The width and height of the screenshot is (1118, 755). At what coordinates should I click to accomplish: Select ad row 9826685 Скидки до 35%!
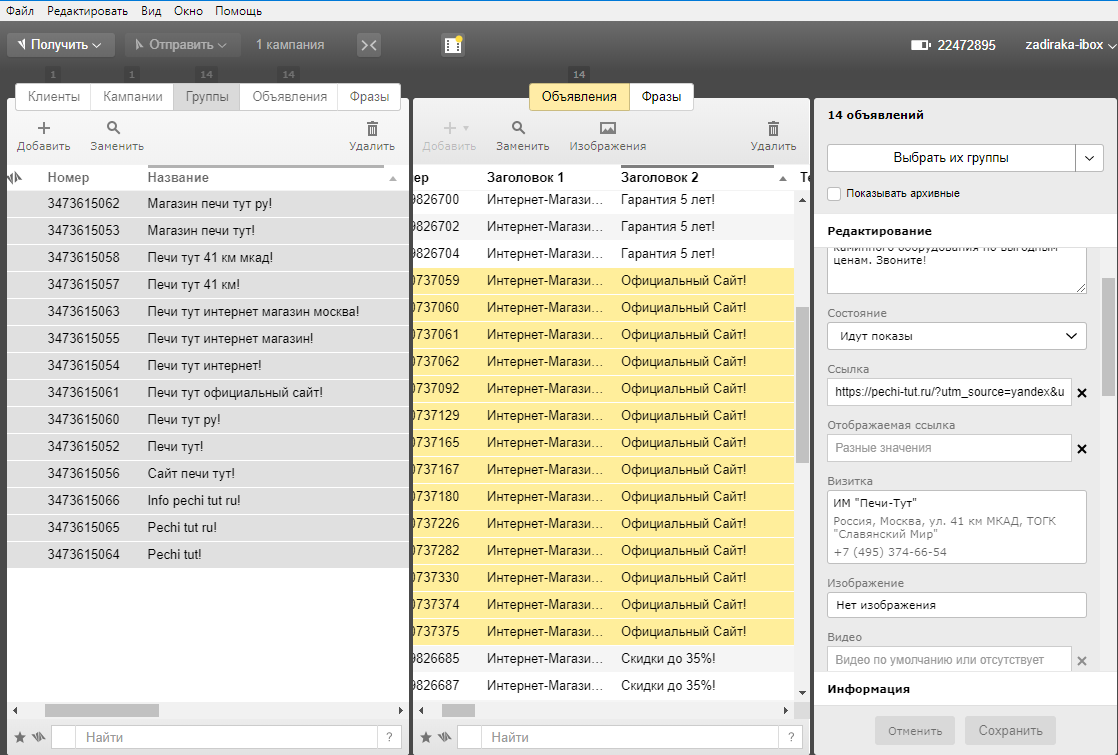point(603,659)
